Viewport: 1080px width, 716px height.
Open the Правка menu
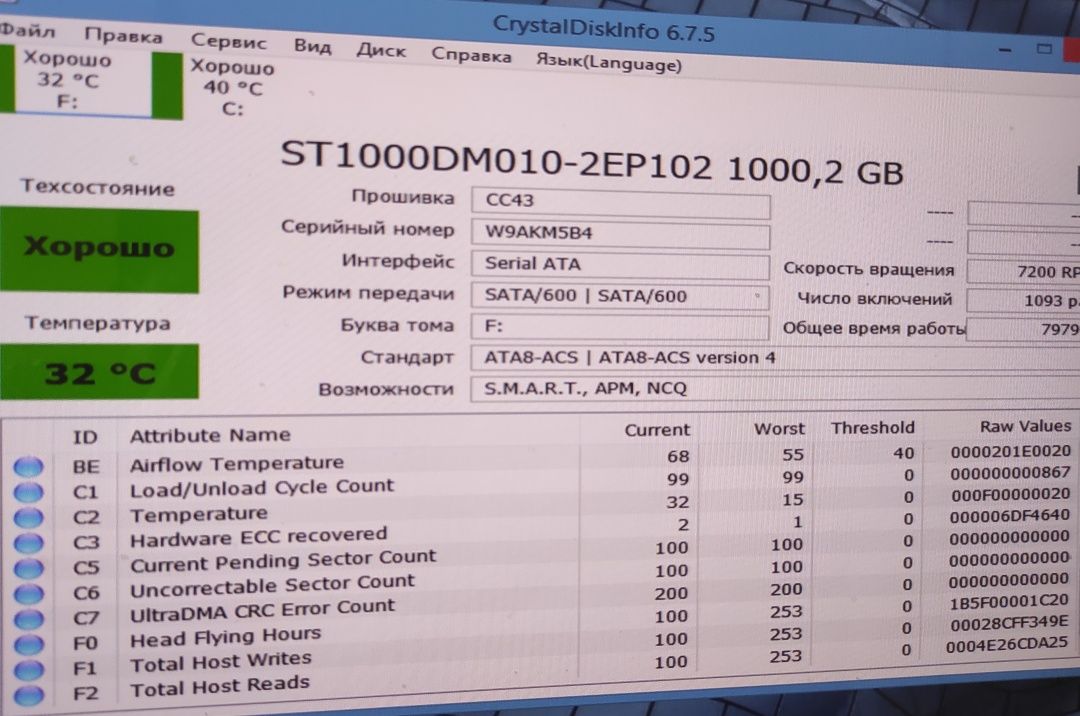coord(123,36)
